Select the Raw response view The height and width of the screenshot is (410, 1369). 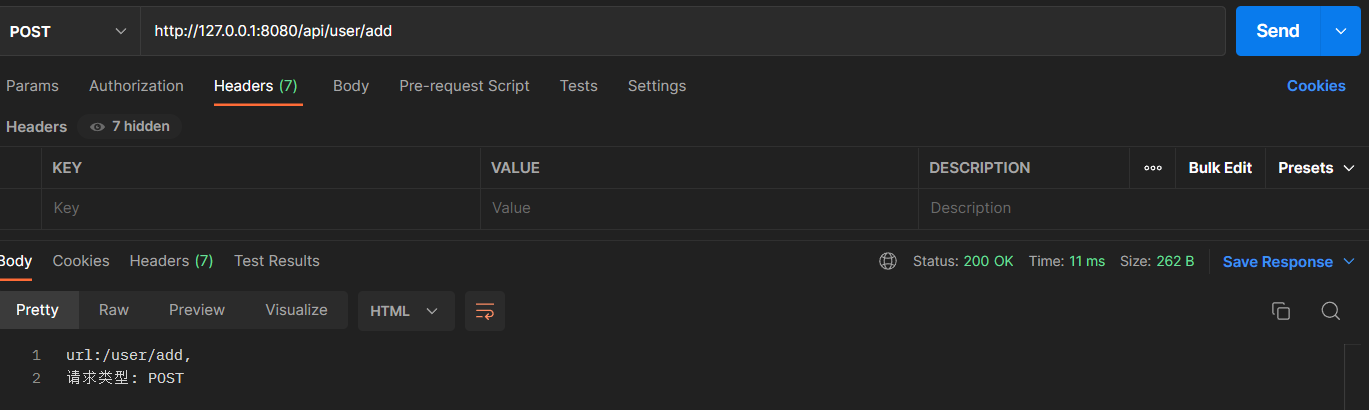[x=114, y=310]
